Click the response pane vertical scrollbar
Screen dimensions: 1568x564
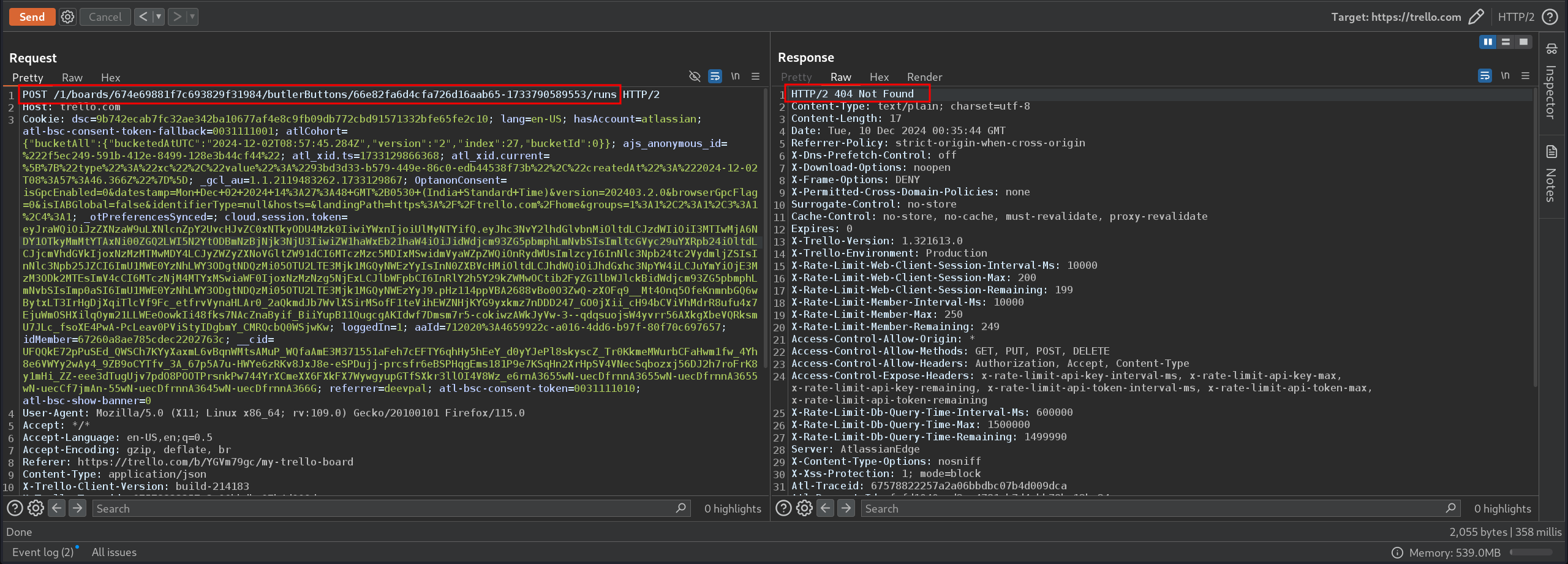(1534, 238)
